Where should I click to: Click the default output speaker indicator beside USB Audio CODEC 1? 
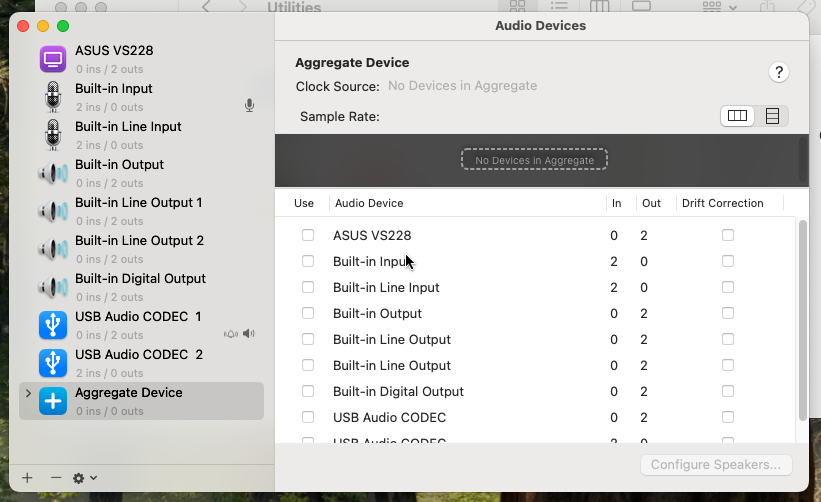(249, 333)
